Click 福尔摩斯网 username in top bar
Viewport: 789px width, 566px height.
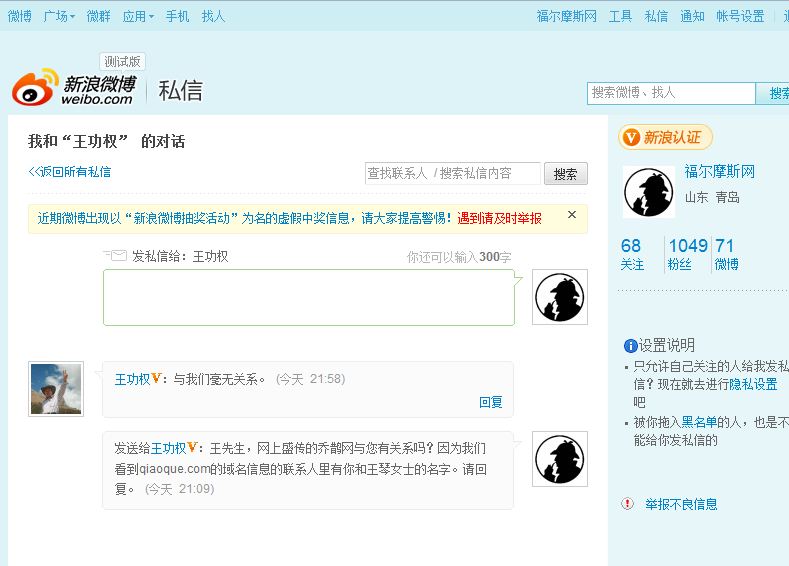(x=567, y=16)
